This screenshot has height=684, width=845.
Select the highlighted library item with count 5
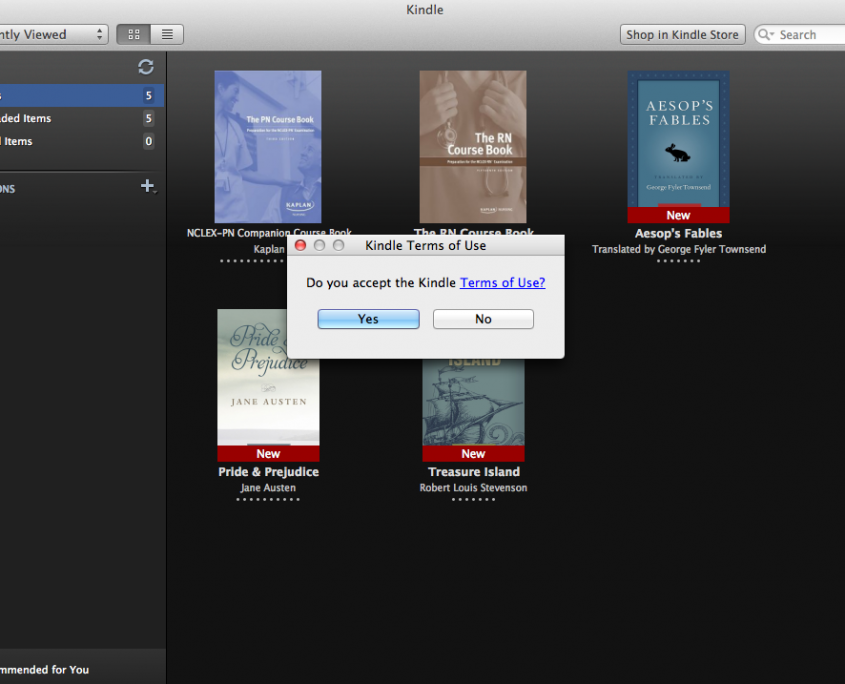click(x=80, y=96)
